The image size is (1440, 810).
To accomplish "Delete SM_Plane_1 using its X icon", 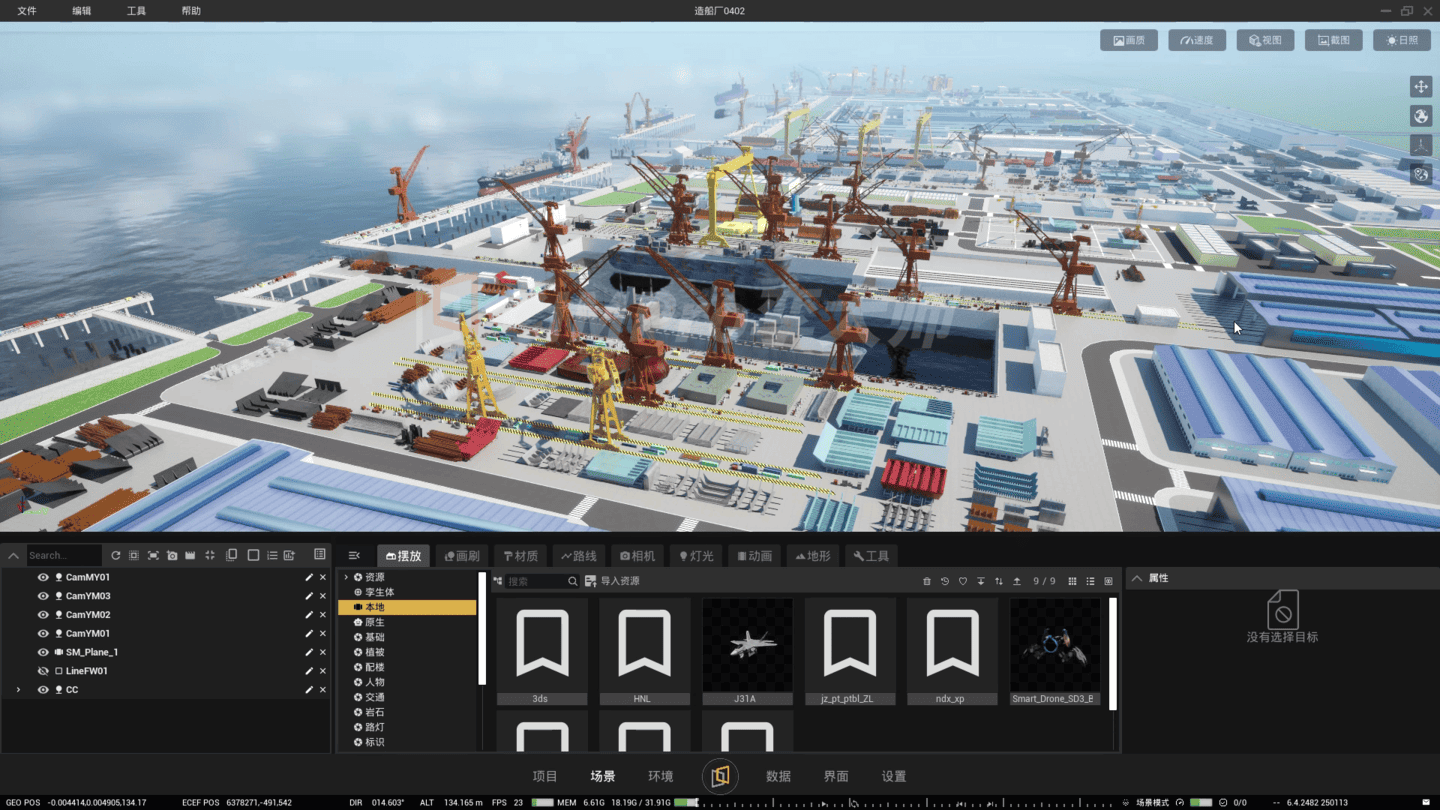I will click(323, 652).
